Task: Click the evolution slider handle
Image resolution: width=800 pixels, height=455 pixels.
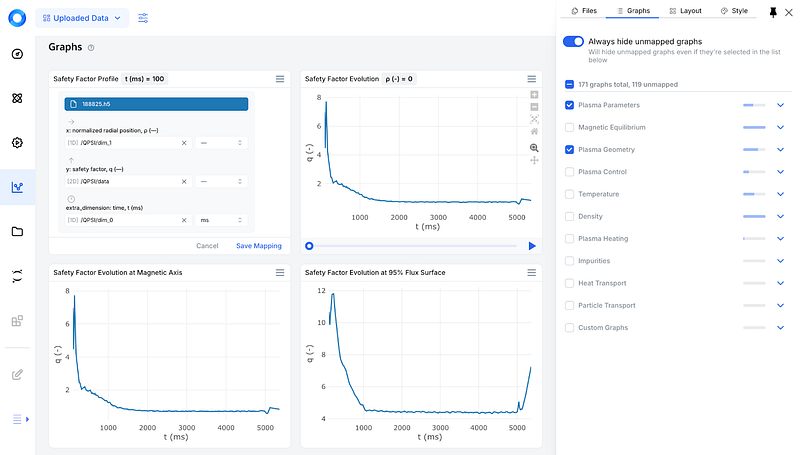Action: point(309,246)
